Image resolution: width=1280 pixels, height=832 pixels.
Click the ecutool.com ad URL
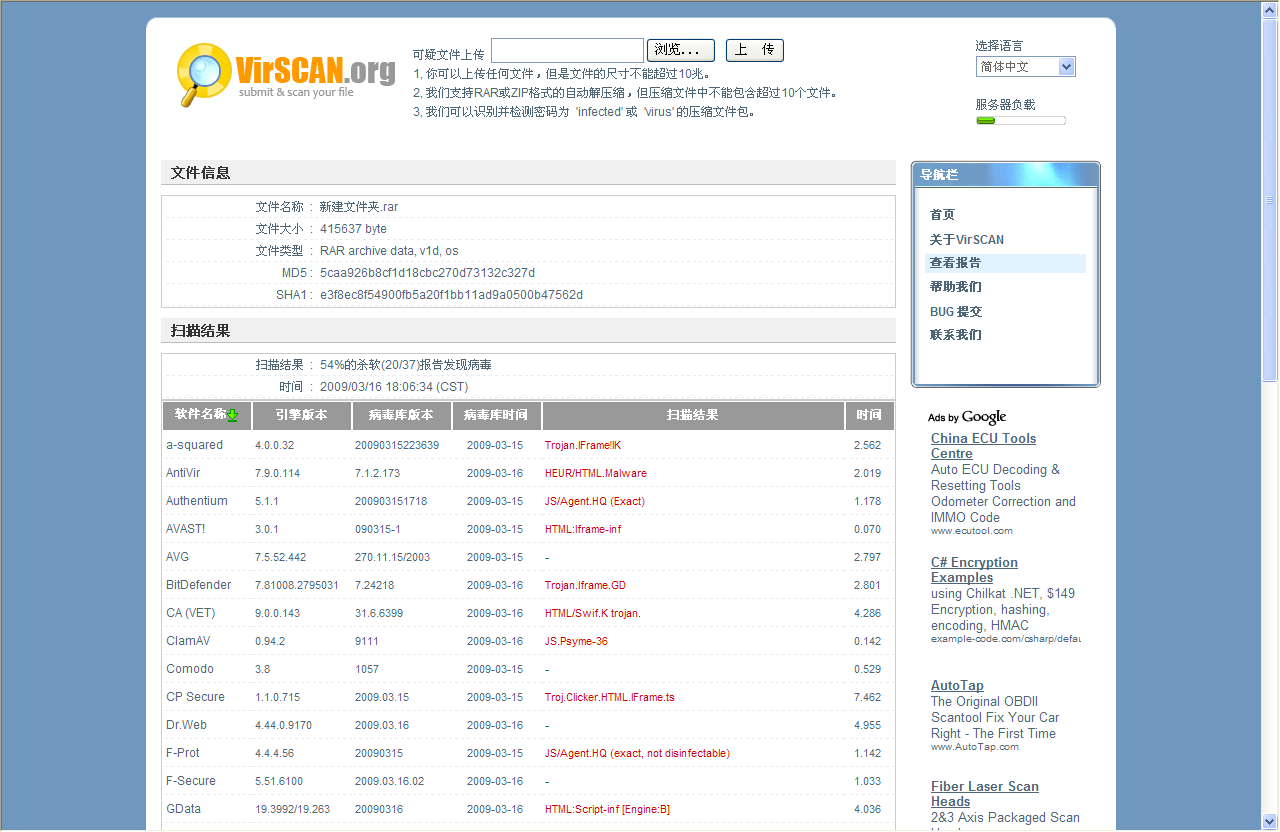tap(972, 531)
